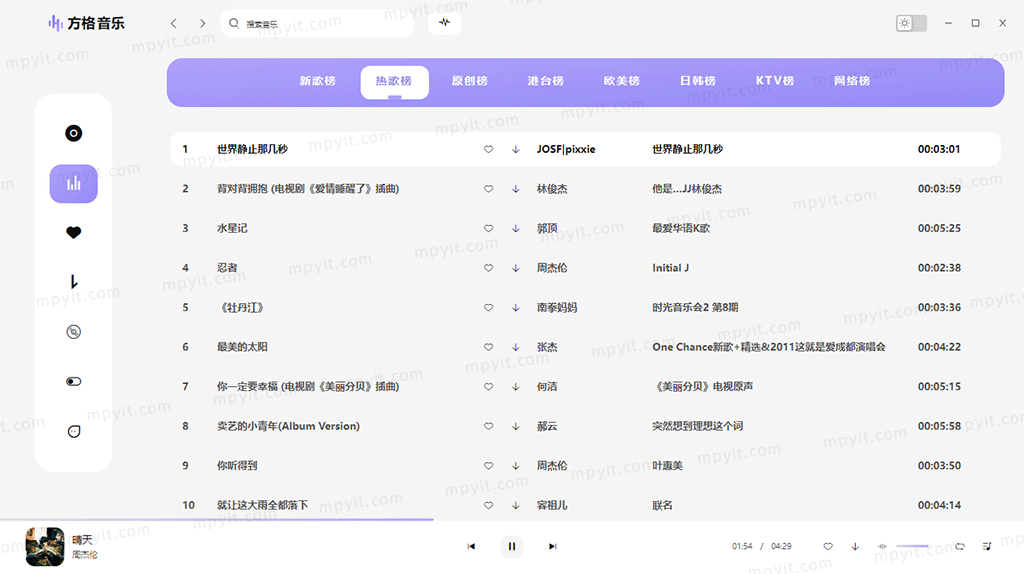This screenshot has height=574, width=1024.
Task: Like the currently playing song 晴天
Action: [x=828, y=547]
